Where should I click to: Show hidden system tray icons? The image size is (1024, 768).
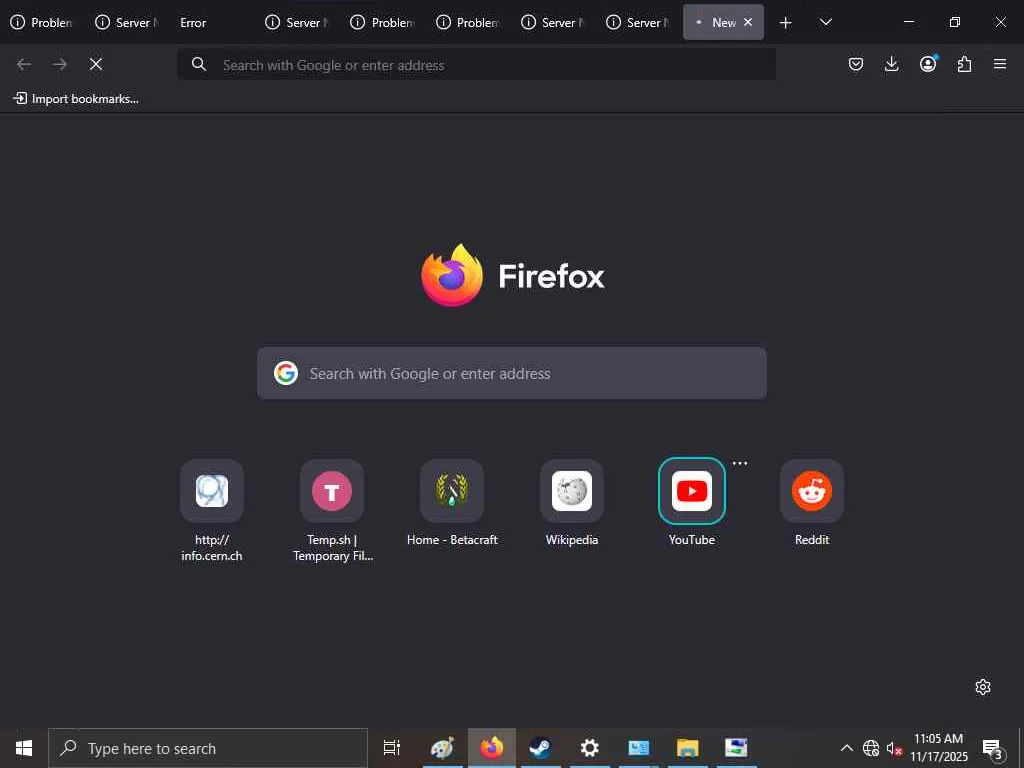click(x=846, y=748)
